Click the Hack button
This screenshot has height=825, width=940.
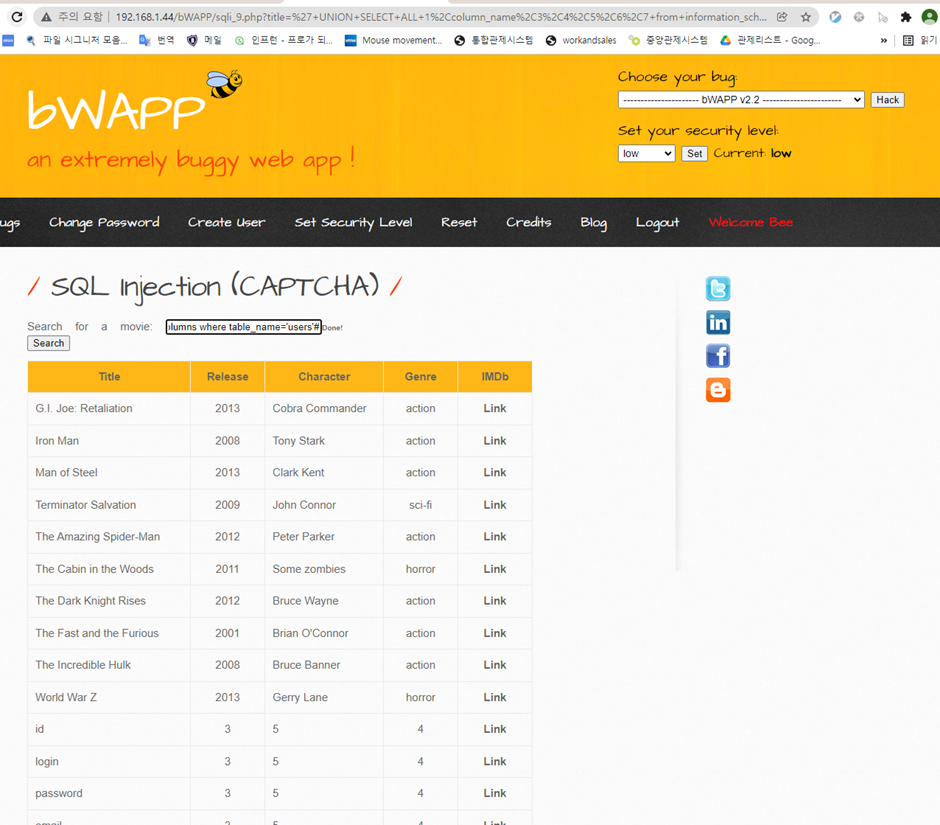point(887,100)
